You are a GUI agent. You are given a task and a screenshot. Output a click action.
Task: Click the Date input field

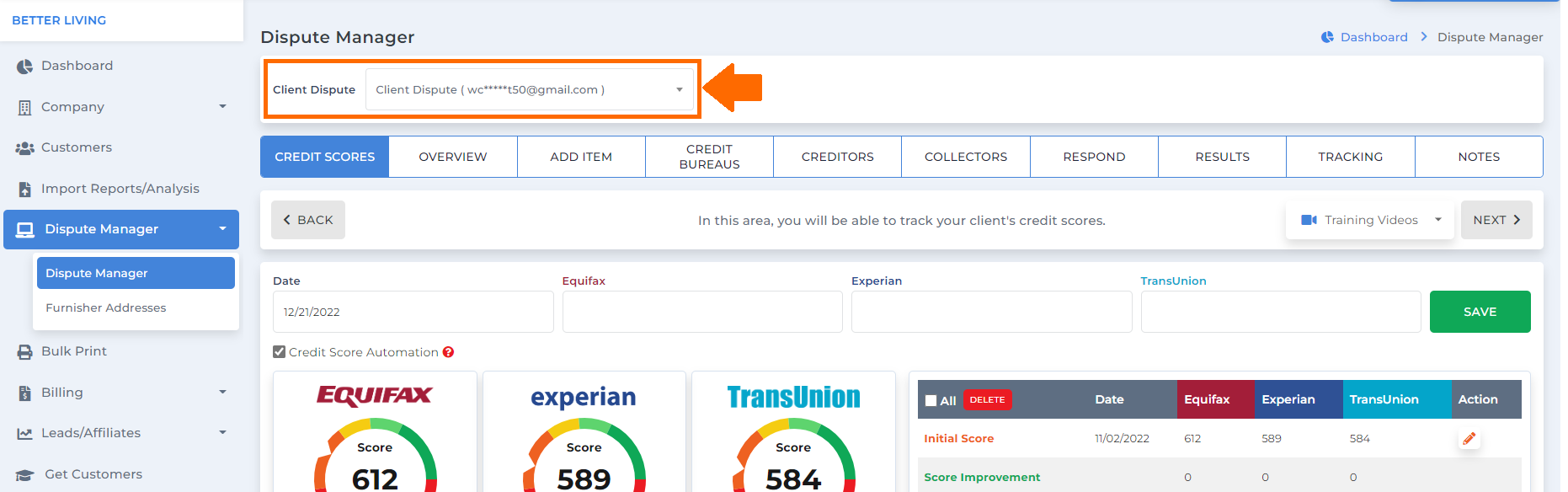click(413, 312)
